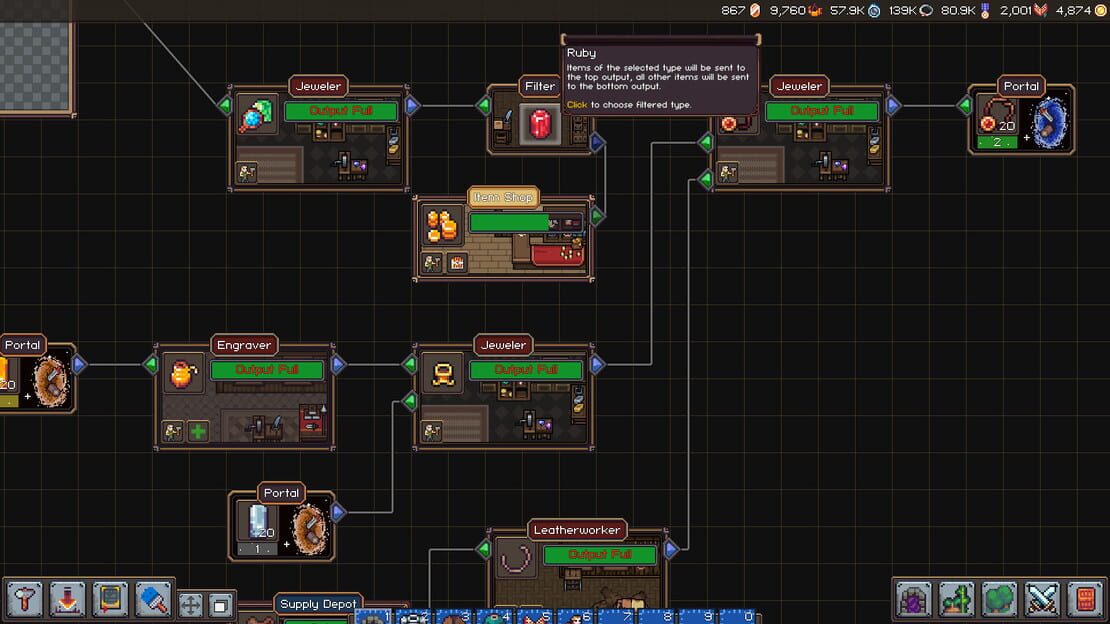Select the blue paint brush tool
This screenshot has height=624, width=1110.
click(154, 600)
